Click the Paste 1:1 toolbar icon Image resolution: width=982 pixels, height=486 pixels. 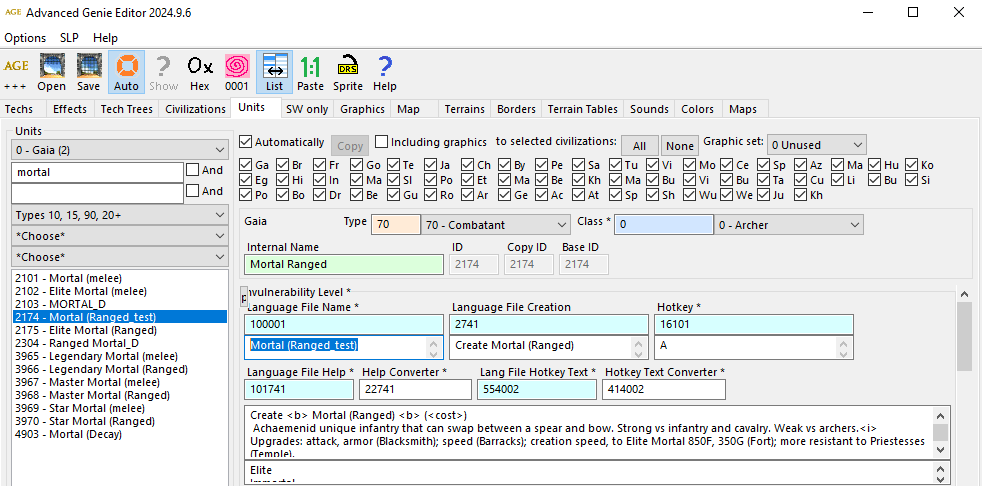click(x=311, y=67)
